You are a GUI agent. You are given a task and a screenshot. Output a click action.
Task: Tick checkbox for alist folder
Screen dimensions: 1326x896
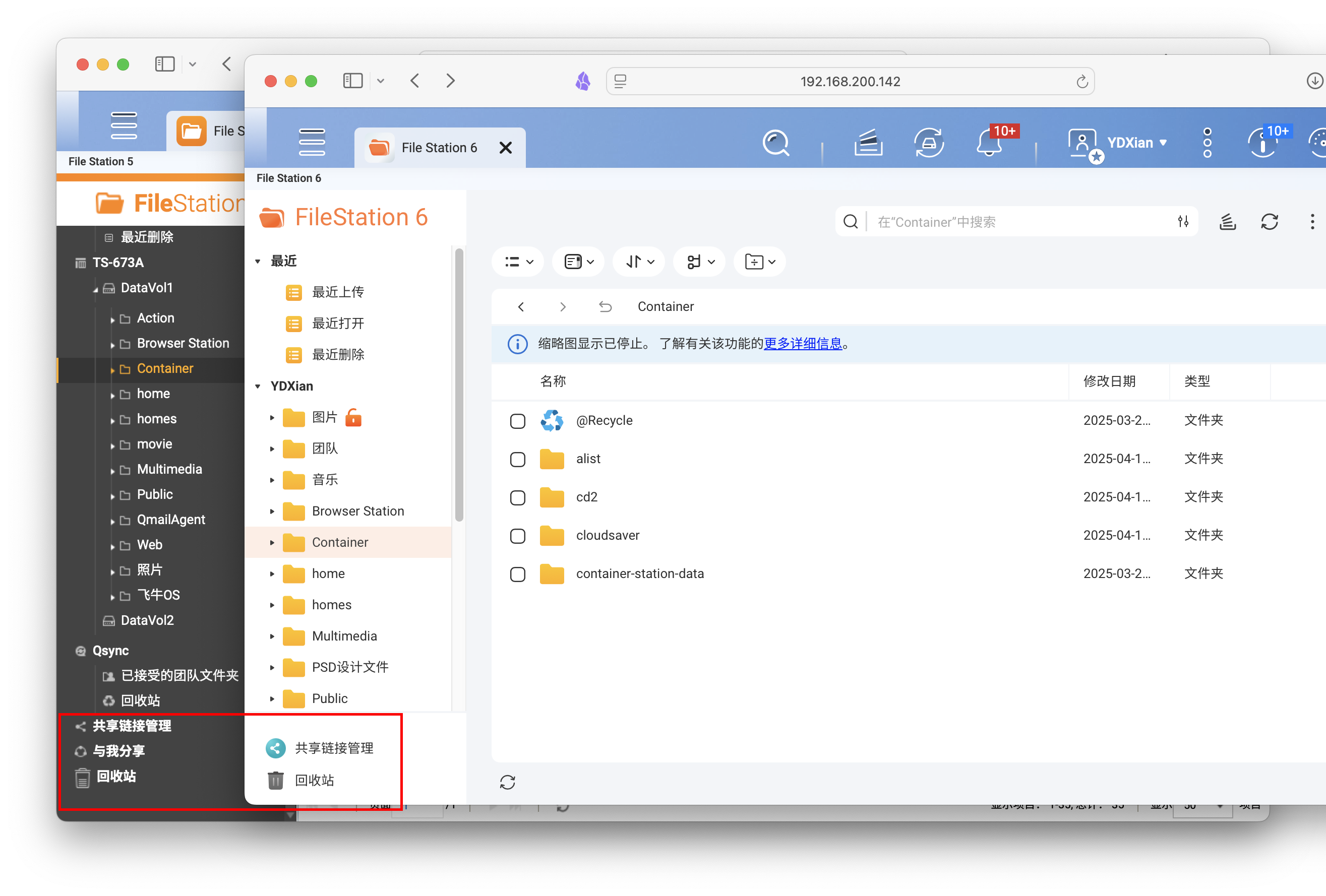coord(517,459)
